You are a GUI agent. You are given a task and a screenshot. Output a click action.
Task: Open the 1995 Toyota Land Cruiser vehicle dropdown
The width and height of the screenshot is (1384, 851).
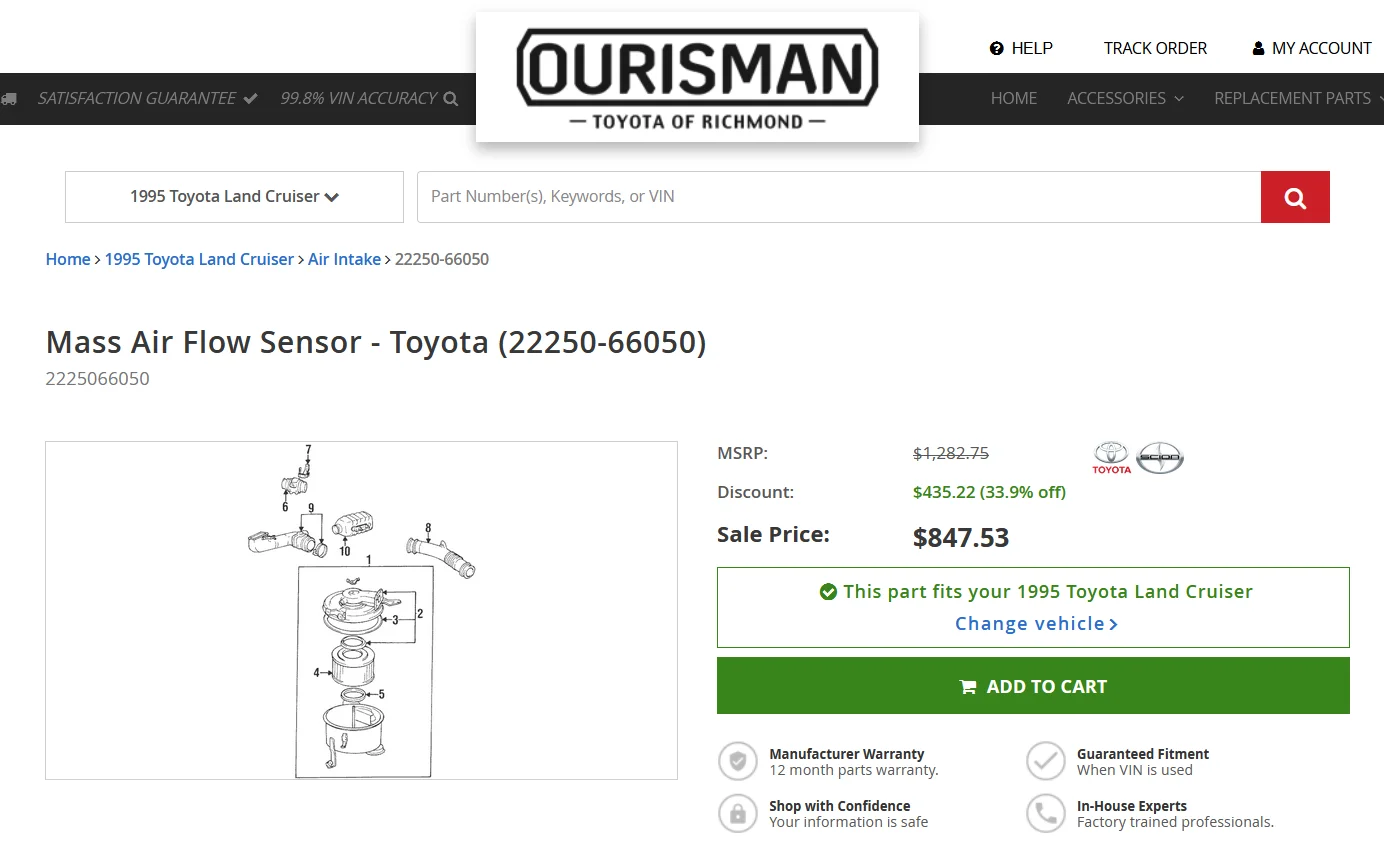[234, 197]
